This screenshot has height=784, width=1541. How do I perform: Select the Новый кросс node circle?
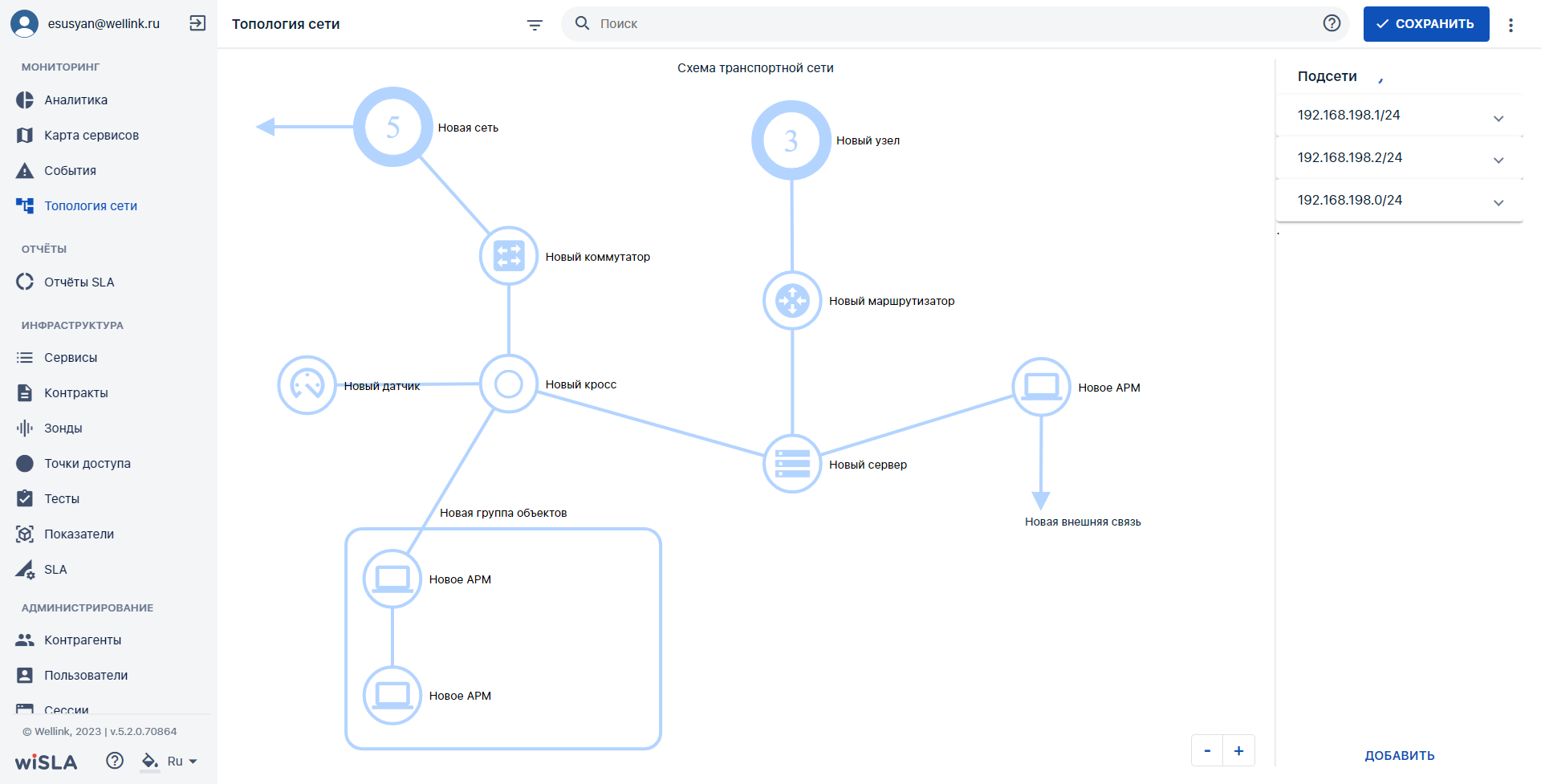(x=509, y=384)
